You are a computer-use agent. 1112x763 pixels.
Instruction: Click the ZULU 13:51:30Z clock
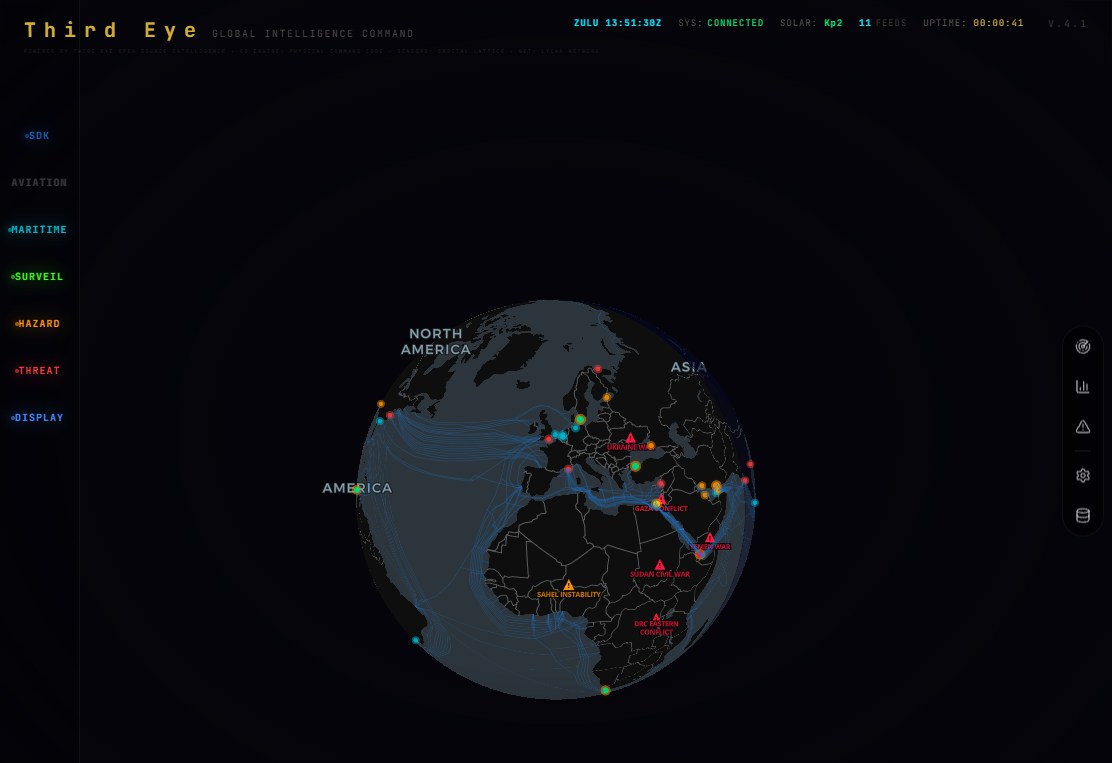pyautogui.click(x=617, y=23)
